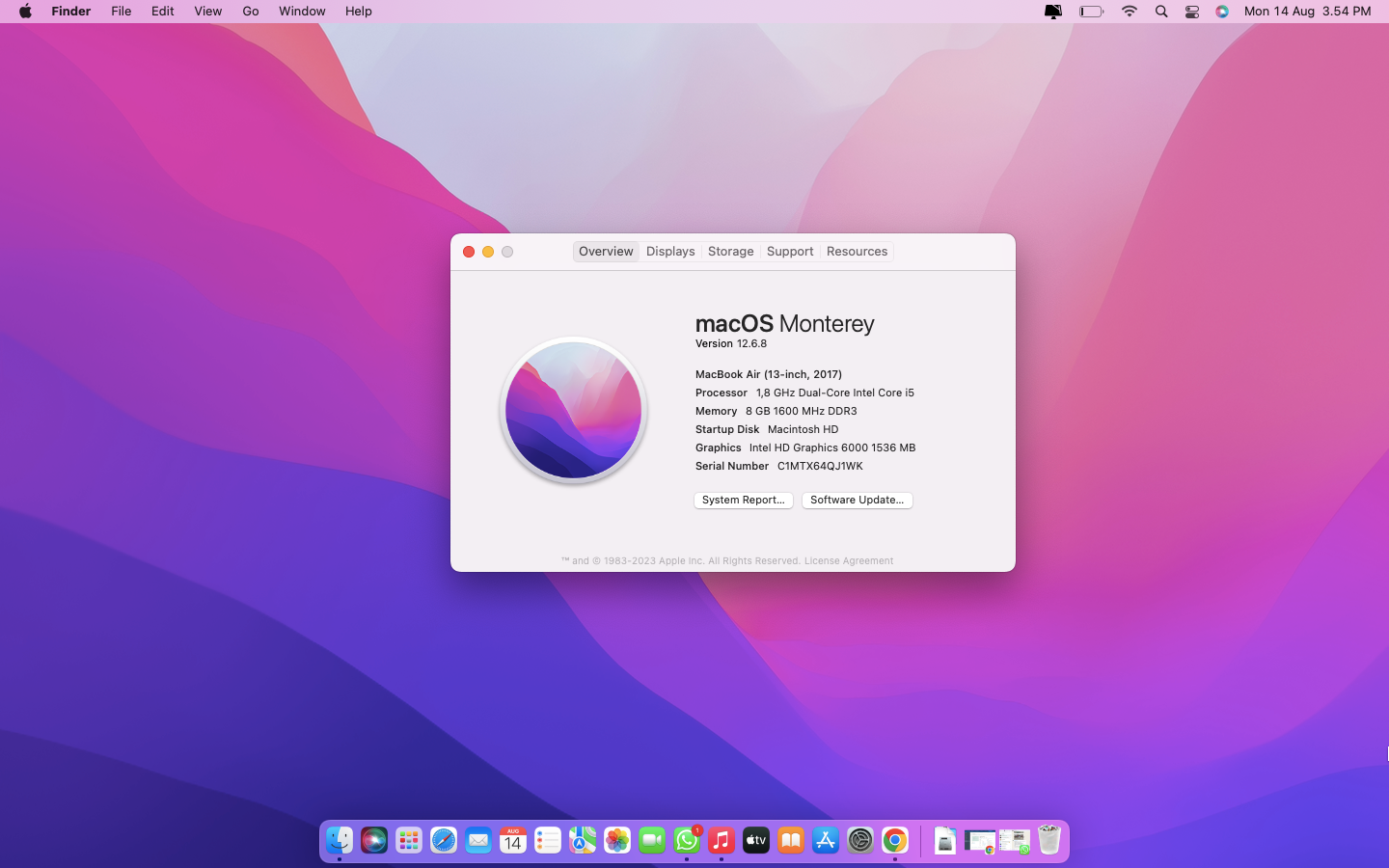Open Google Chrome from the Dock

coord(895,841)
